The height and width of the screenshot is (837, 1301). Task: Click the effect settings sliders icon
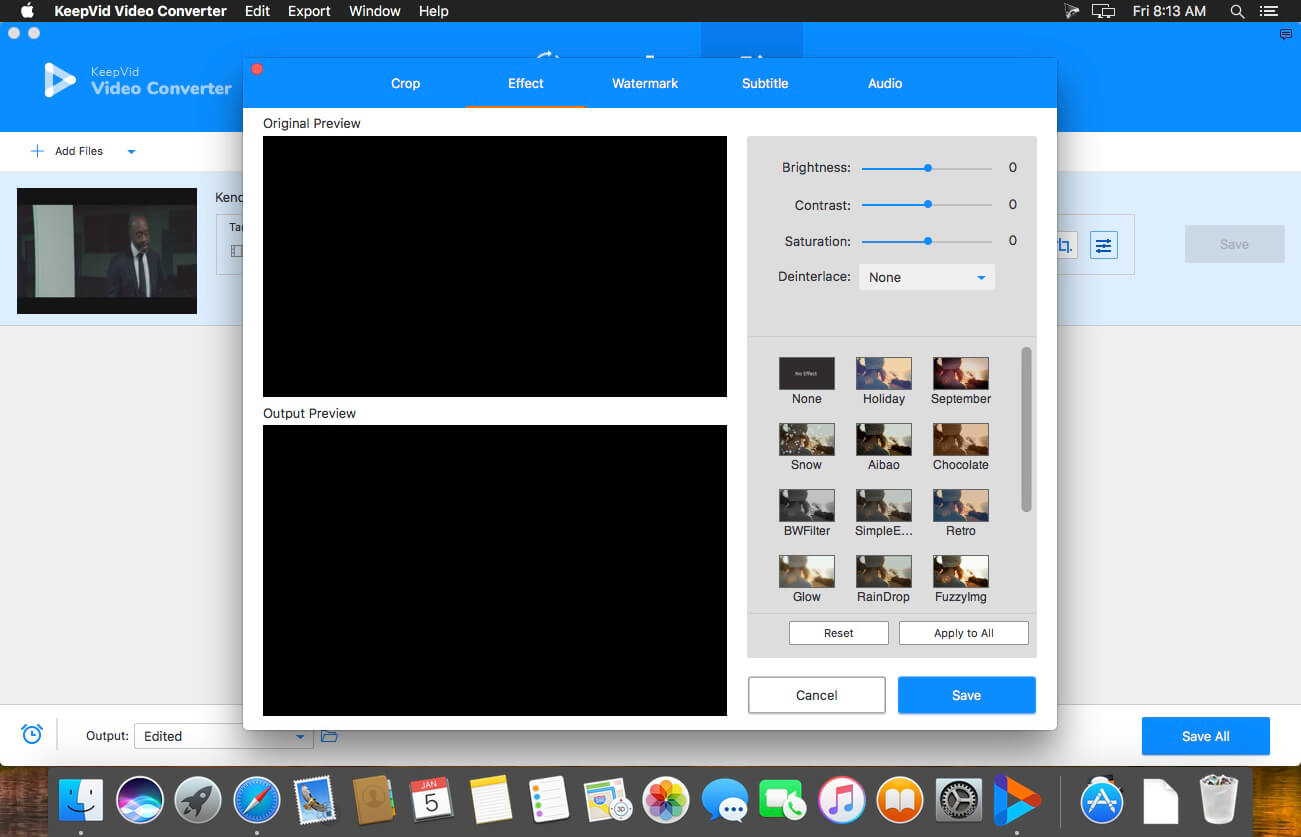click(1103, 245)
